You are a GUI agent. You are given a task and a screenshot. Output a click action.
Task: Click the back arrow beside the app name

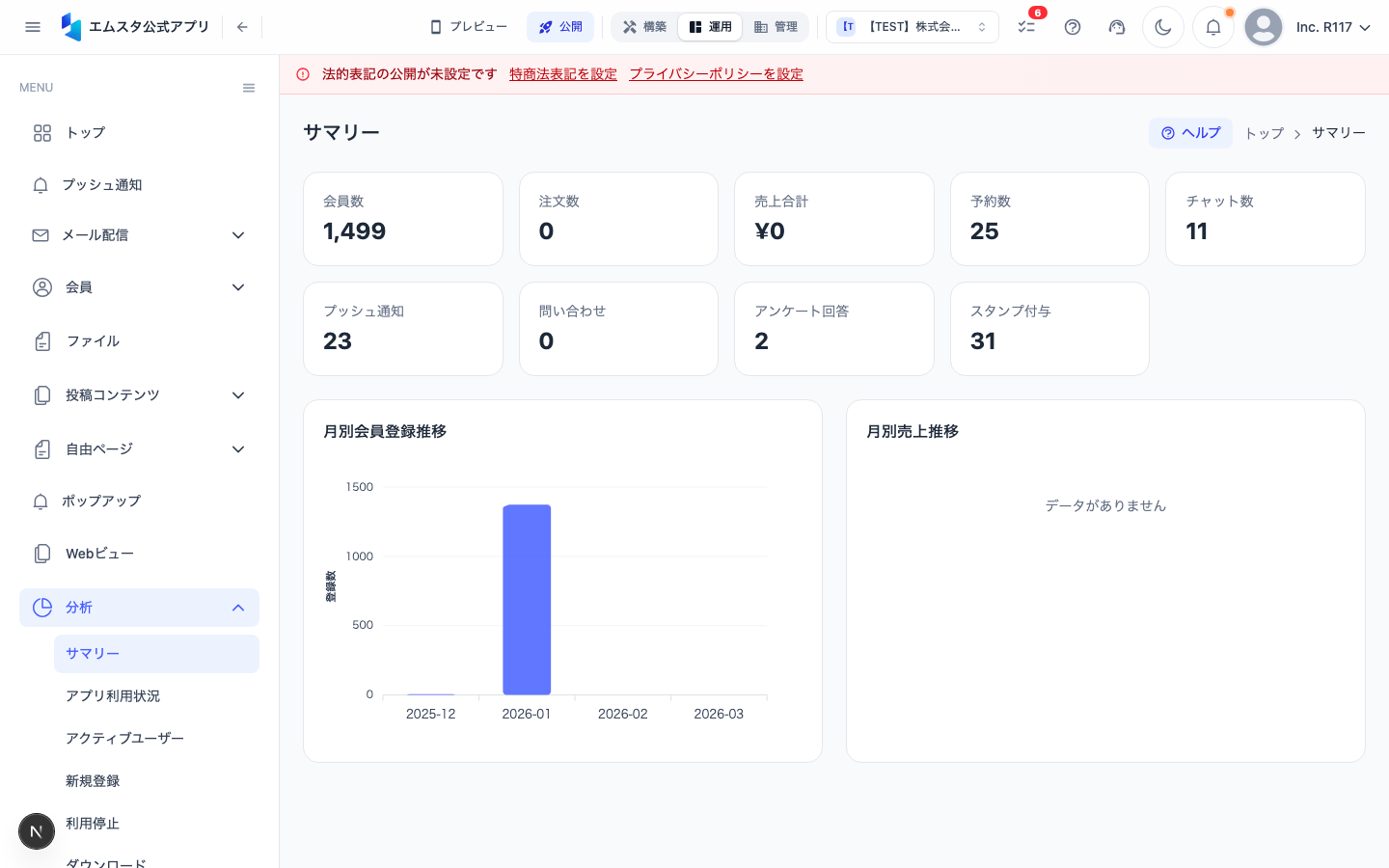pyautogui.click(x=242, y=27)
